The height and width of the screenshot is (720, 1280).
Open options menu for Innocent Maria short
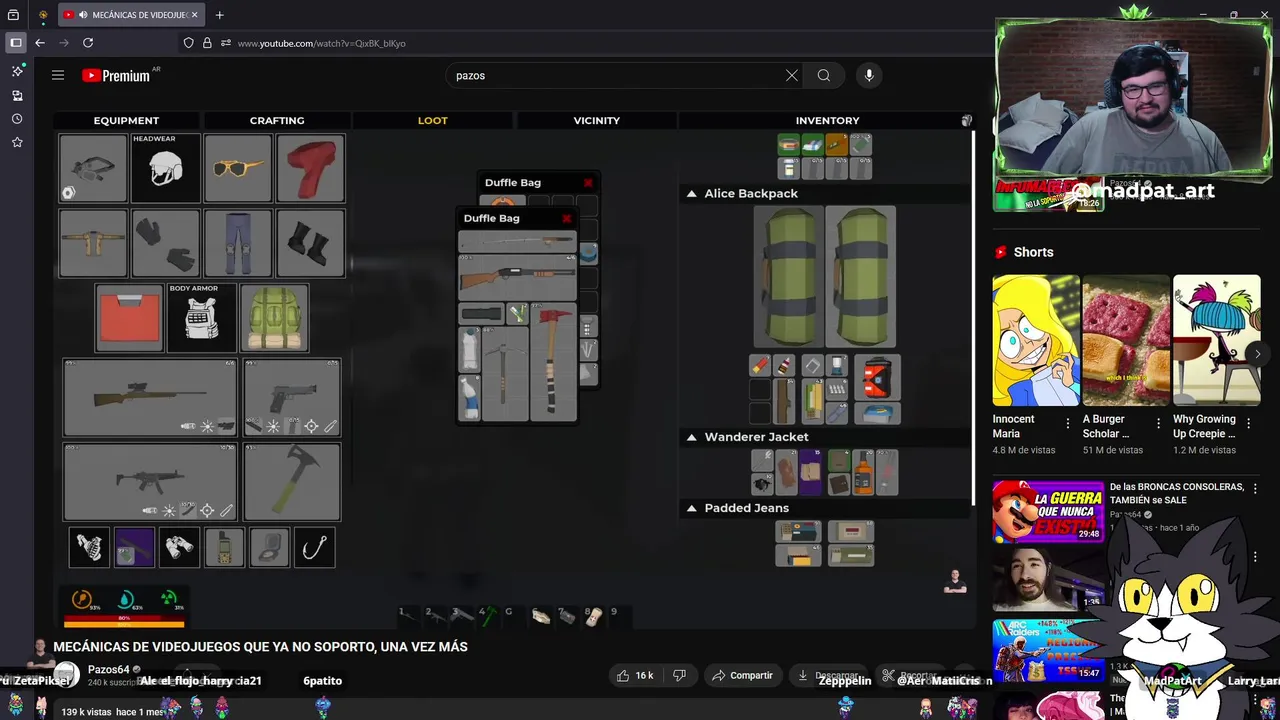(x=1068, y=423)
